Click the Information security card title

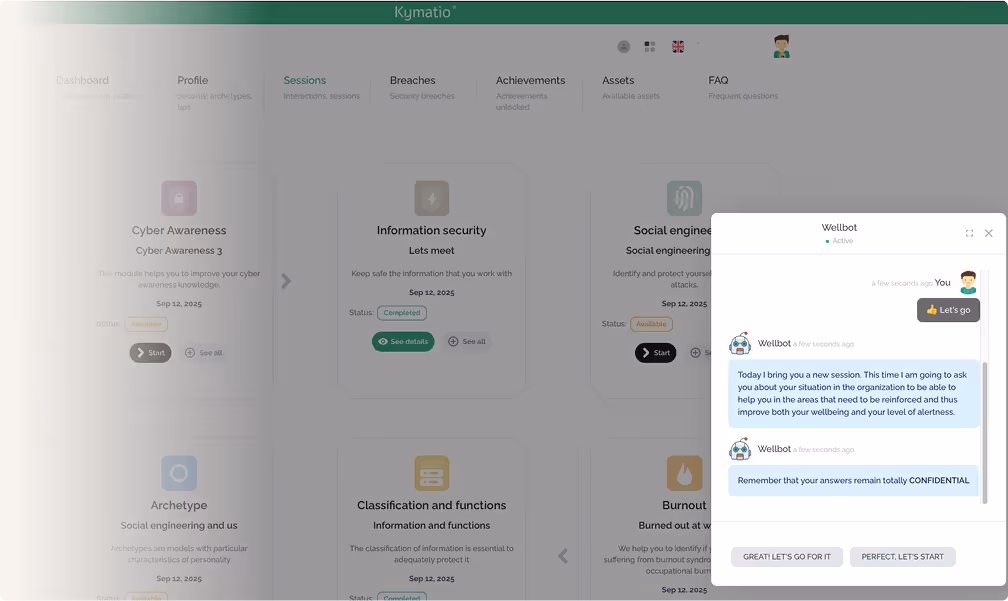(431, 230)
